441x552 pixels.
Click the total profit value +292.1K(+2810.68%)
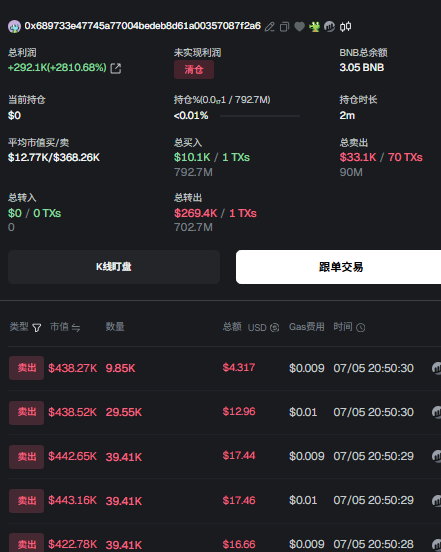[x=57, y=68]
